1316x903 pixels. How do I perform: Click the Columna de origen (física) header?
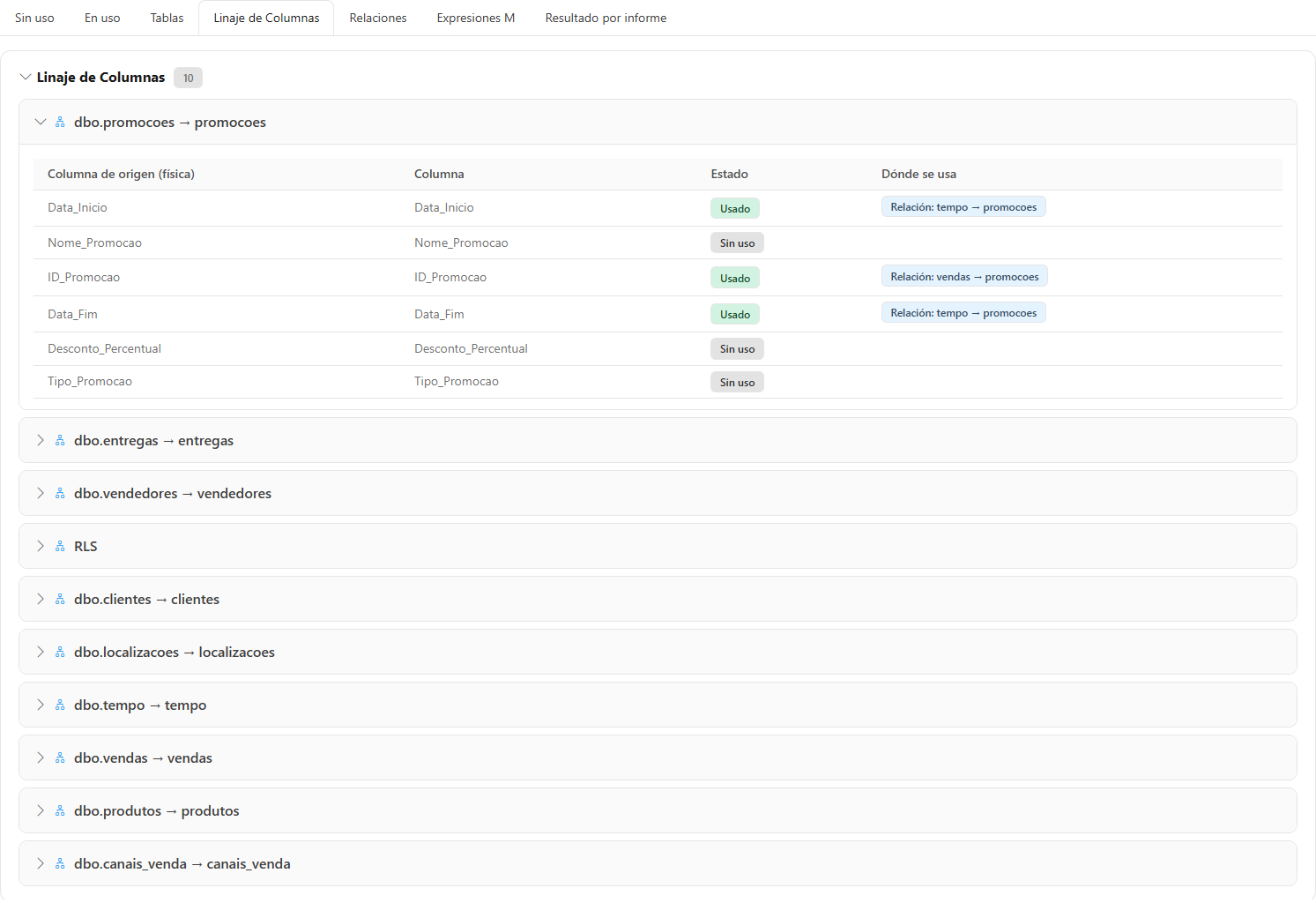[121, 175]
